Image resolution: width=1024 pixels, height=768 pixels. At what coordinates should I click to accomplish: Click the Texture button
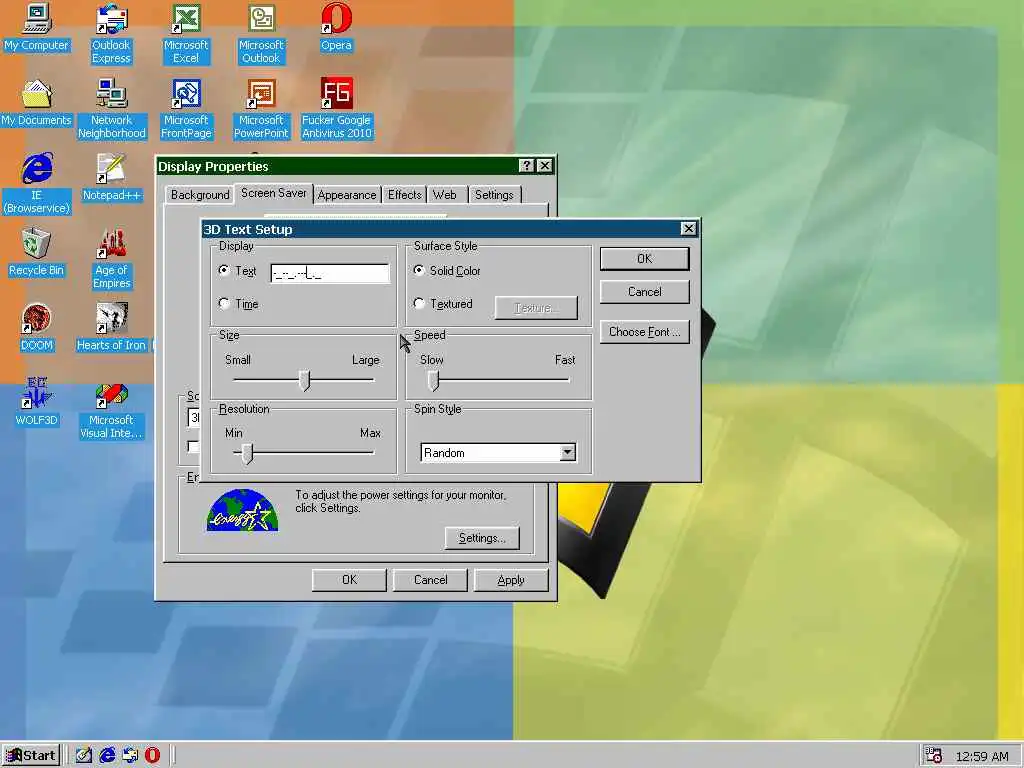pos(536,308)
